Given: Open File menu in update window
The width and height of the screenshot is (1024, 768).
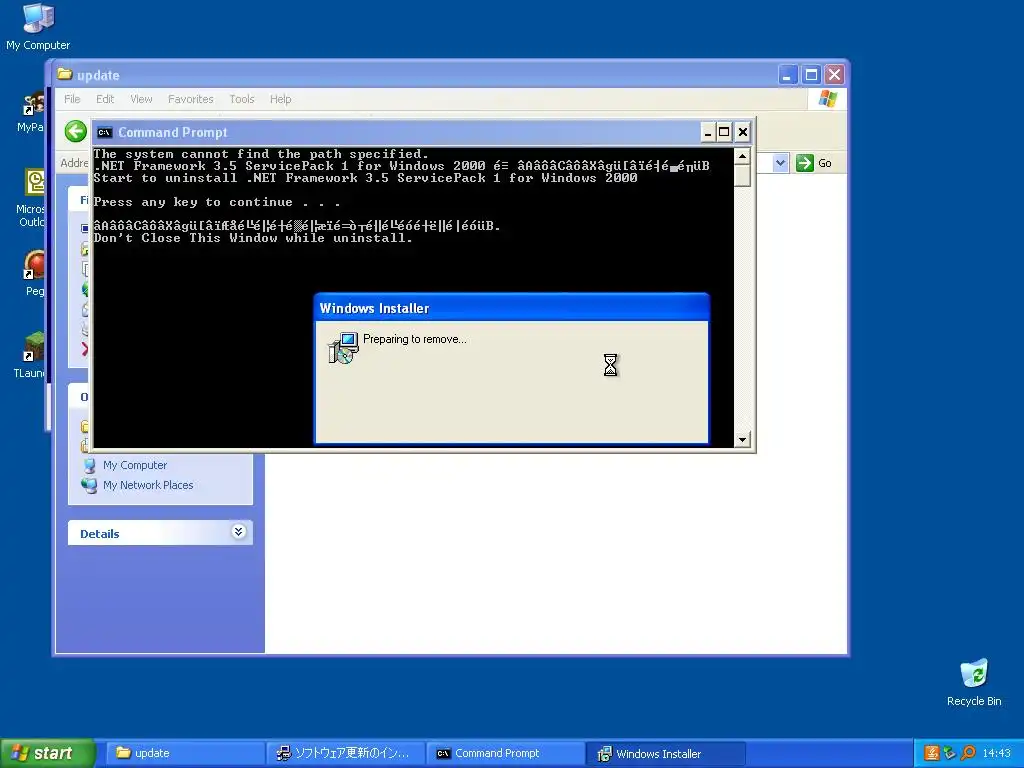Looking at the screenshot, I should pyautogui.click(x=72, y=99).
